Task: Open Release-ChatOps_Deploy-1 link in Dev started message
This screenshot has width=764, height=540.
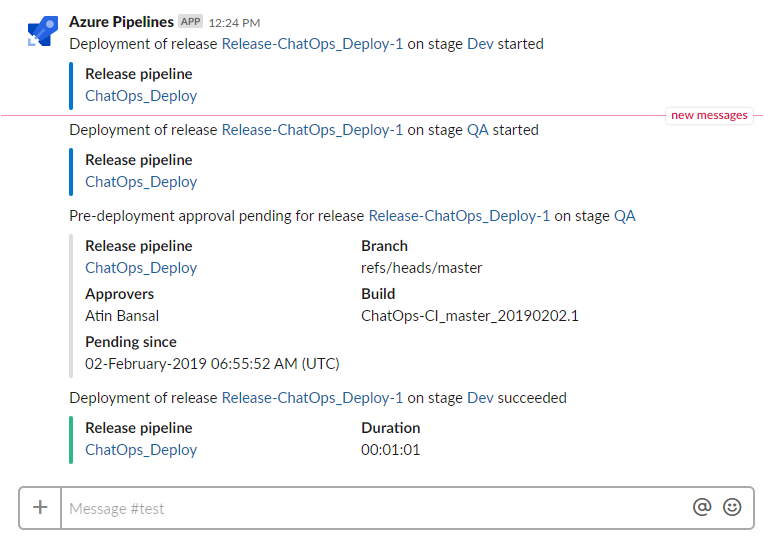Action: point(312,44)
